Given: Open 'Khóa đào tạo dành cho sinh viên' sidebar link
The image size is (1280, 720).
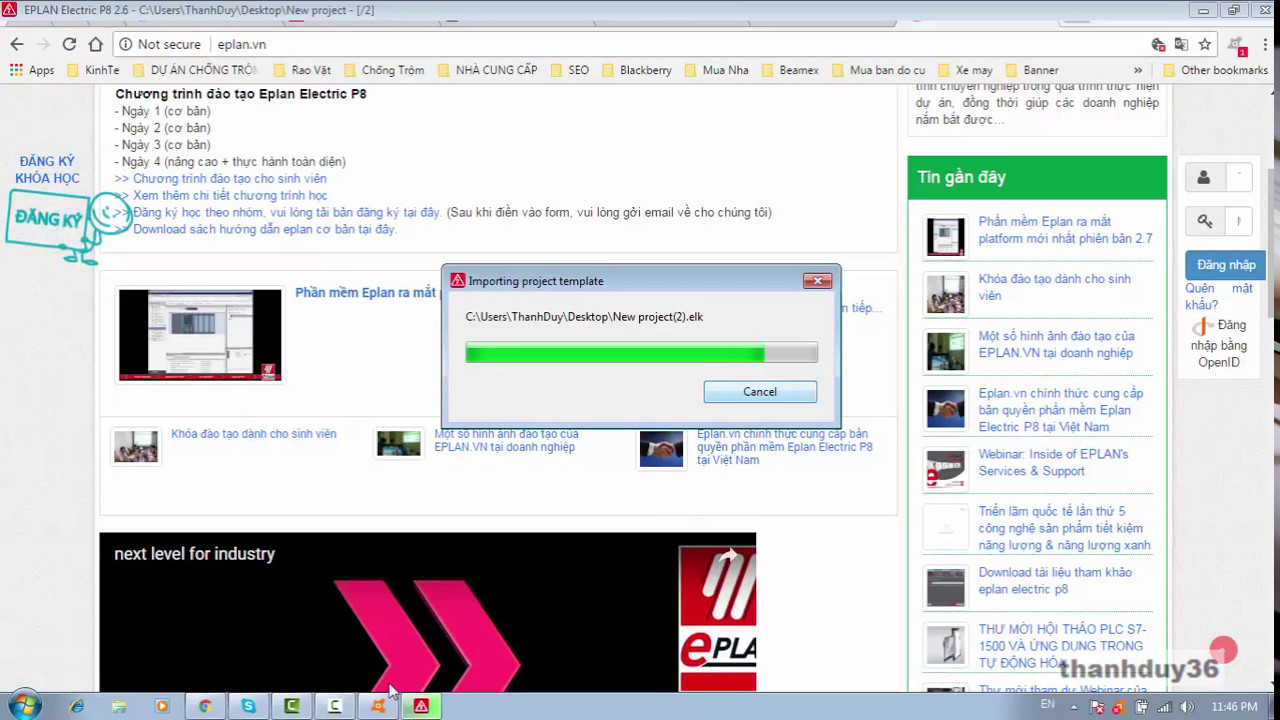Looking at the screenshot, I should [1054, 287].
